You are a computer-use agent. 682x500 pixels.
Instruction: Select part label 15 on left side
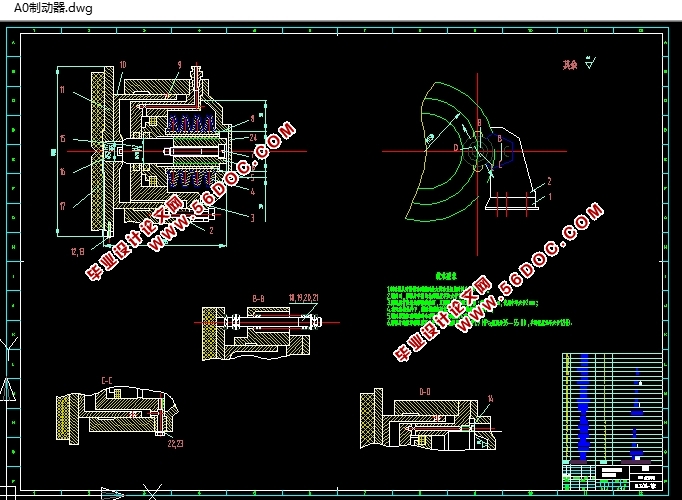[x=63, y=138]
